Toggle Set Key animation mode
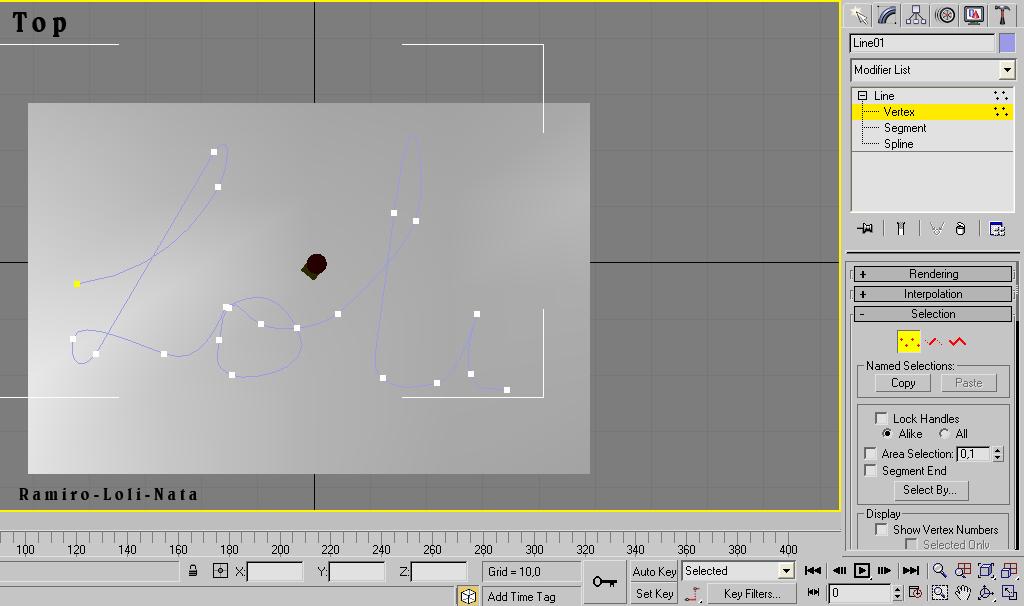The height and width of the screenshot is (606, 1024). [x=654, y=594]
